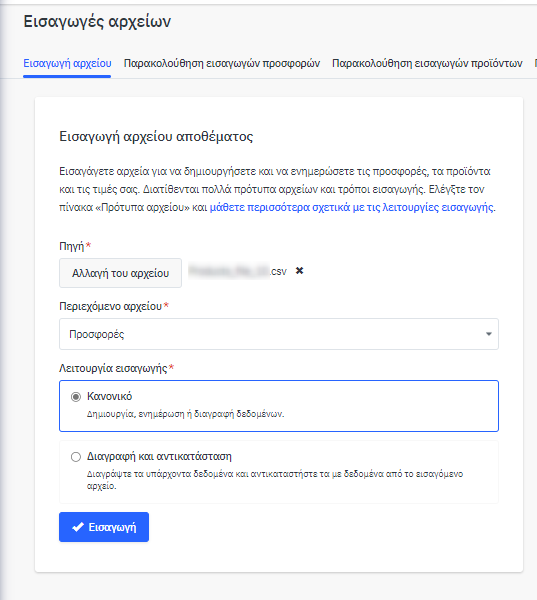The height and width of the screenshot is (600, 537).
Task: Click the Διαγραφή και αντικατάσταση description text
Action: click(x=275, y=480)
